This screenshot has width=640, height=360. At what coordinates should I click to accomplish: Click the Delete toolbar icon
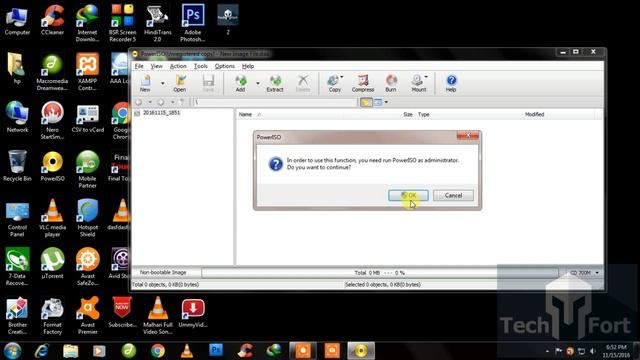pyautogui.click(x=303, y=83)
